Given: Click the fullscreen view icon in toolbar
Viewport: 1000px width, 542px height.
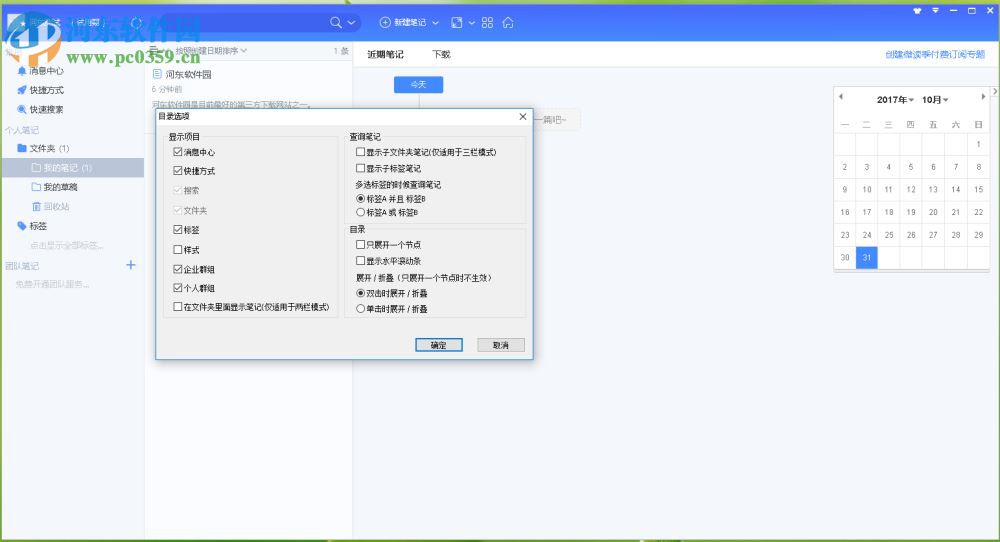Looking at the screenshot, I should (x=457, y=23).
